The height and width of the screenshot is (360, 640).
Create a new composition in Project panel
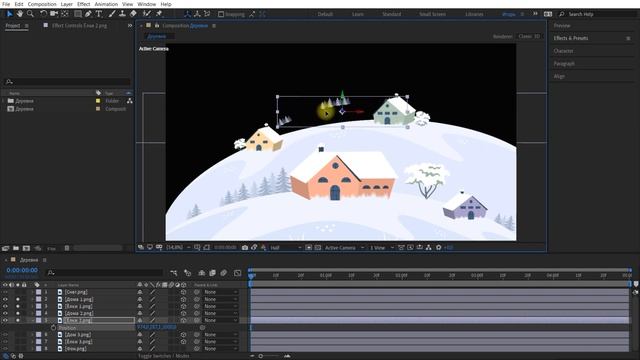26,248
